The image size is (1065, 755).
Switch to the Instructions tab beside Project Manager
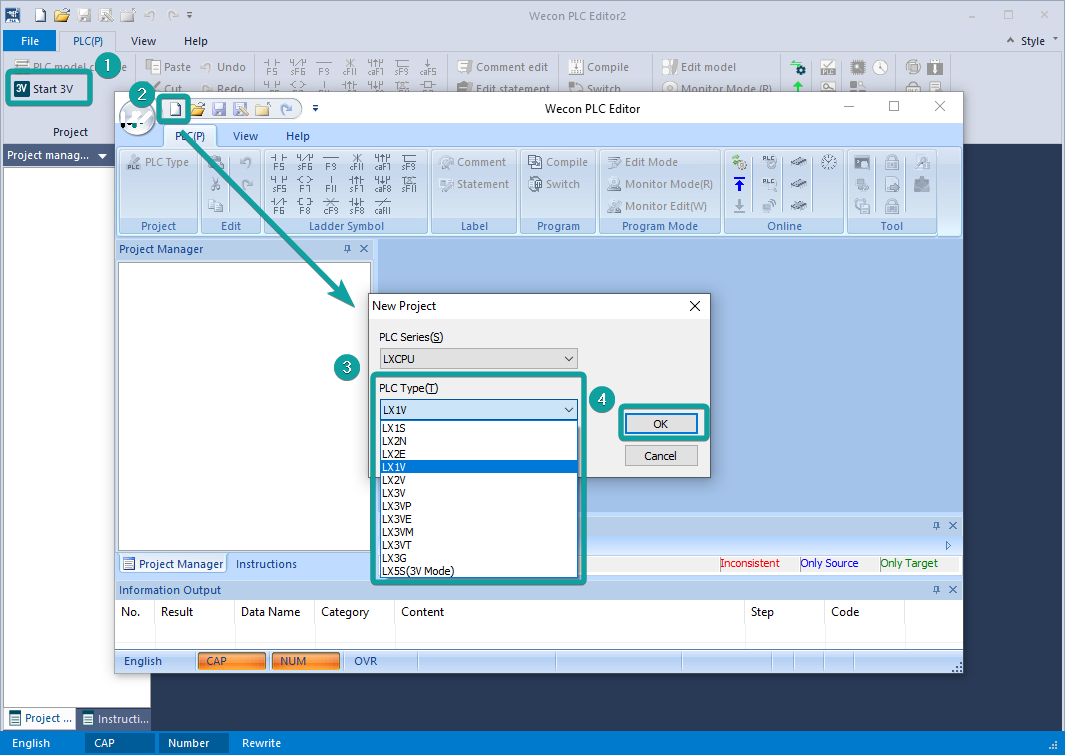pyautogui.click(x=266, y=564)
